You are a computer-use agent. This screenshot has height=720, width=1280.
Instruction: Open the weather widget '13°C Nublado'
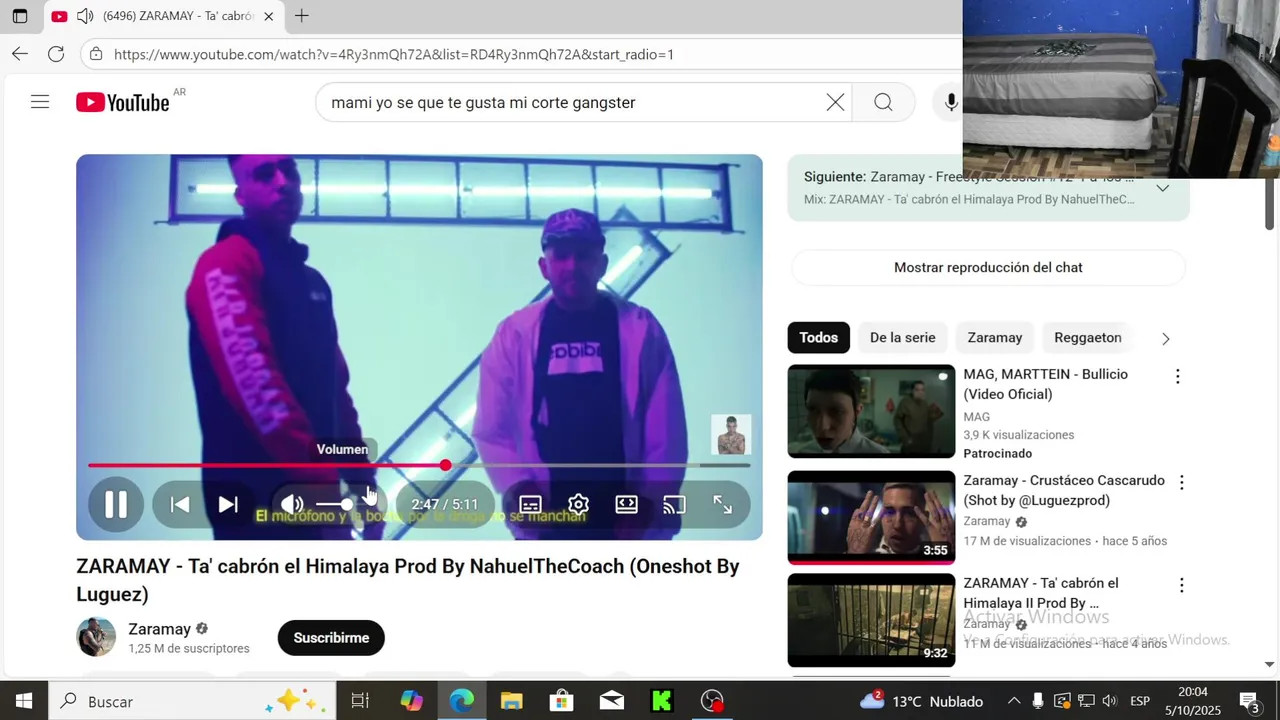(x=922, y=701)
